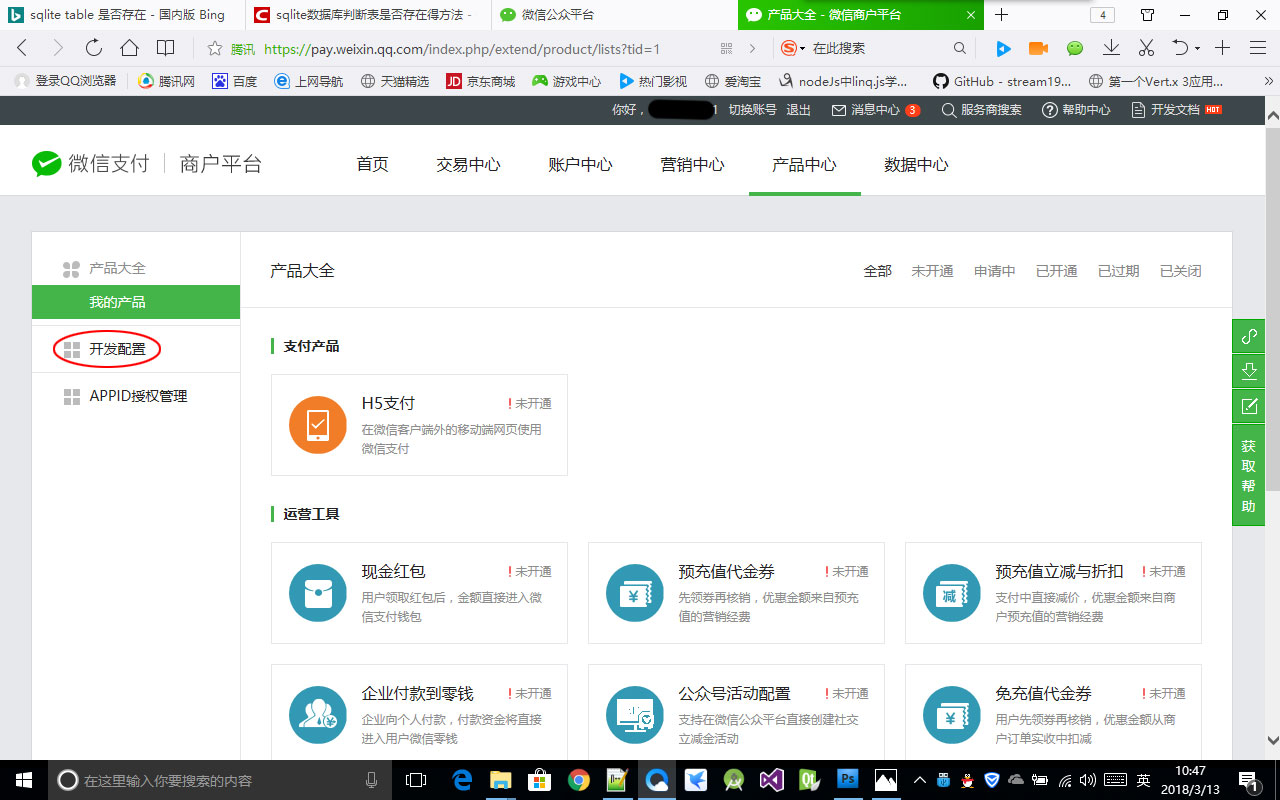Open 服务商搜索 in the top bar

[x=981, y=110]
